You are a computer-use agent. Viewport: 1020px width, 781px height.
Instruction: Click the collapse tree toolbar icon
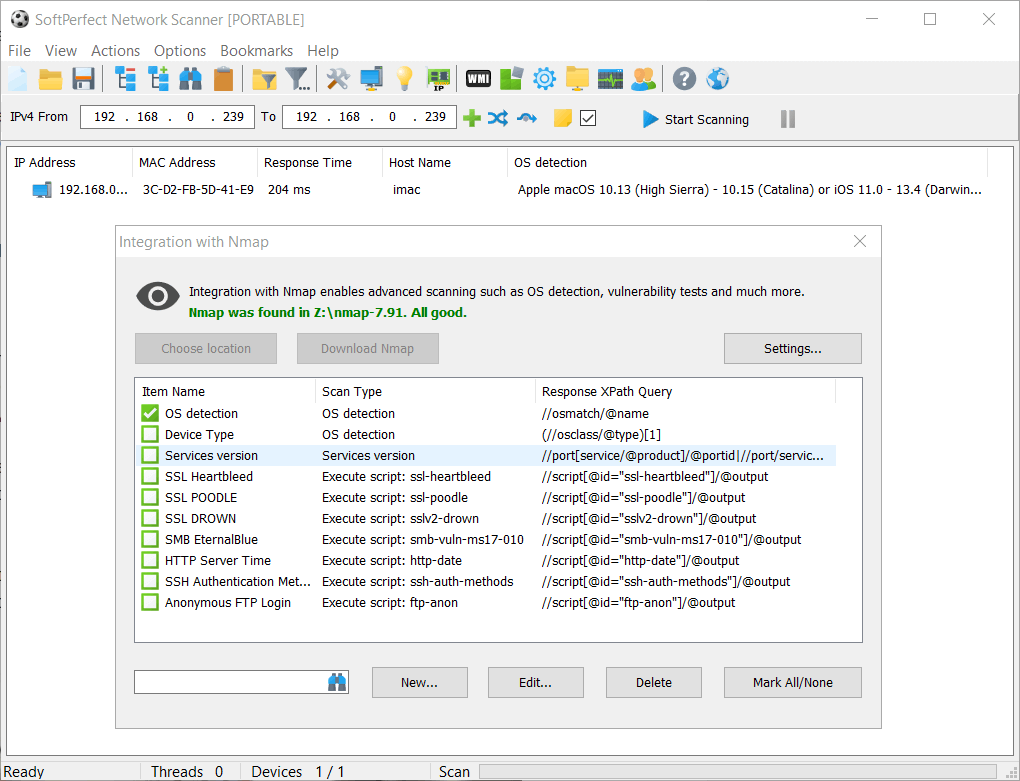pos(126,79)
